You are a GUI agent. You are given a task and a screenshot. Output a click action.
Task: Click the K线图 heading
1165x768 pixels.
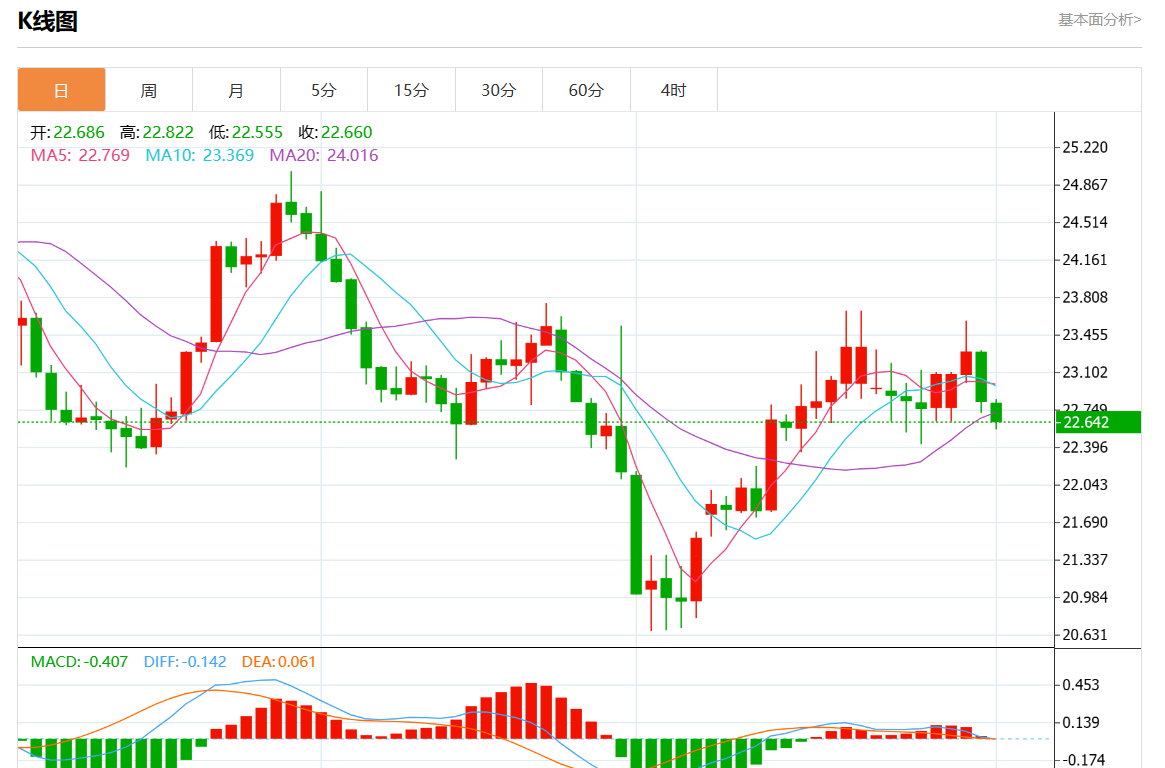(48, 22)
